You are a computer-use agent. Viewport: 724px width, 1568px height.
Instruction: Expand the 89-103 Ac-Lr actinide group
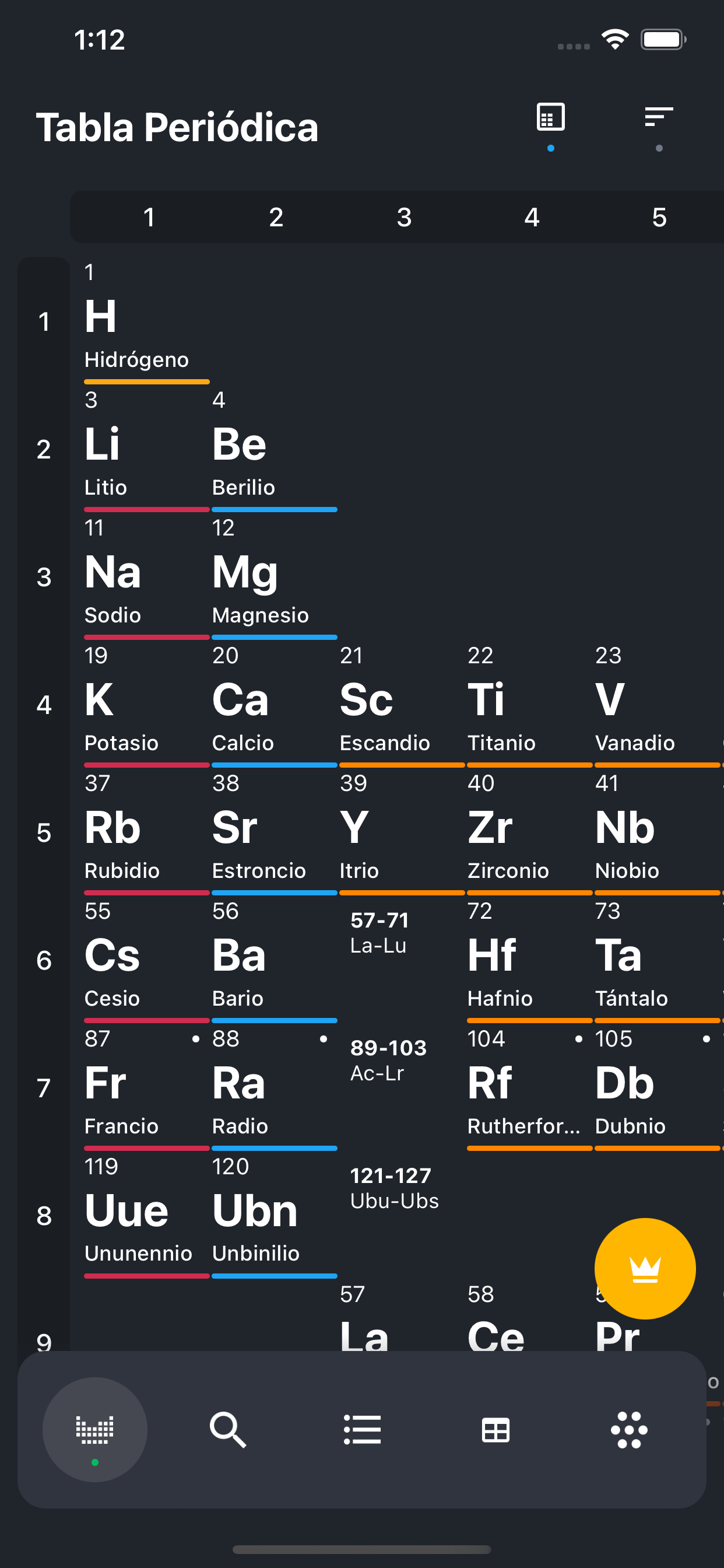[x=388, y=1060]
